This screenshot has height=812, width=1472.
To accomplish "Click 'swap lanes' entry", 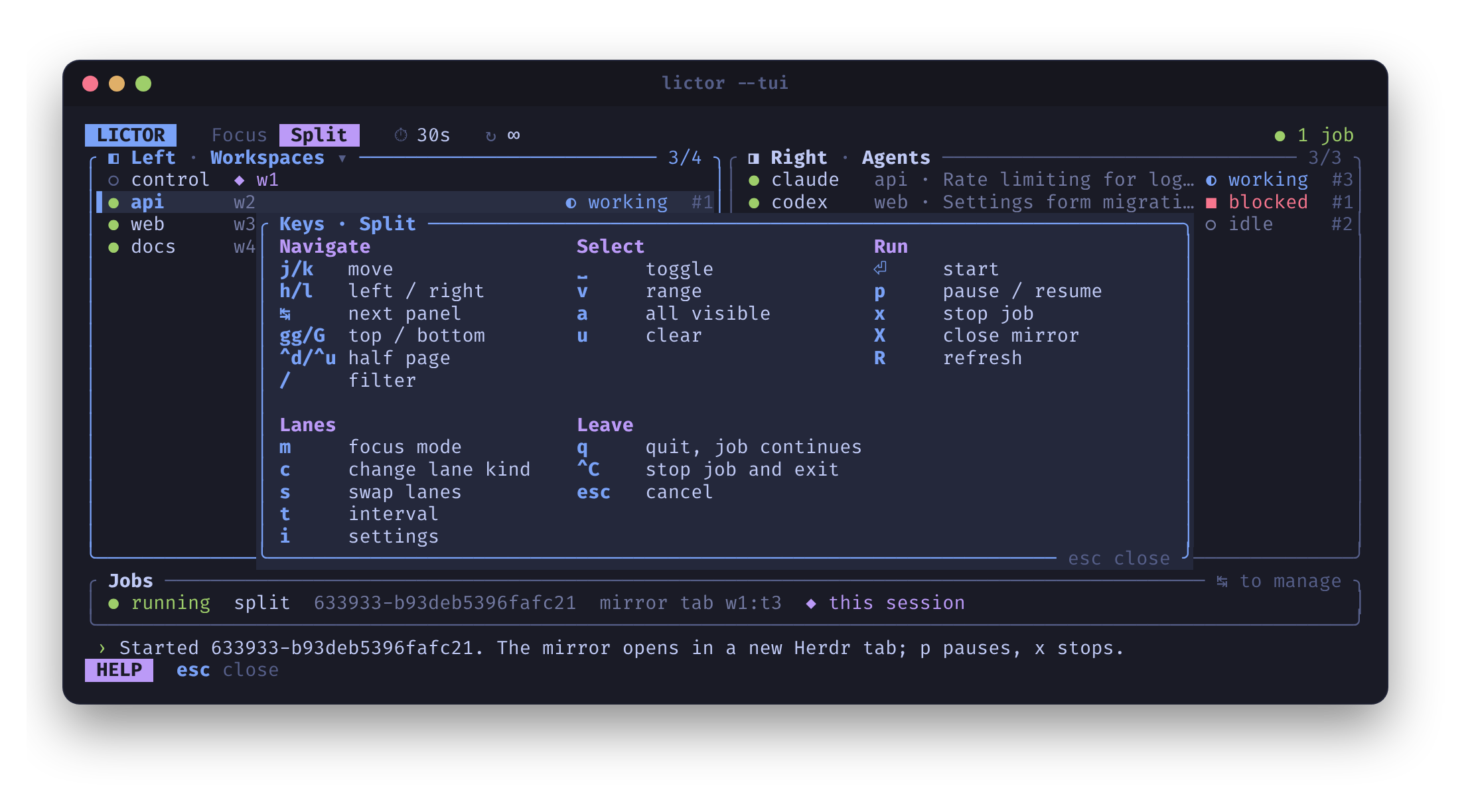I will coord(405,492).
